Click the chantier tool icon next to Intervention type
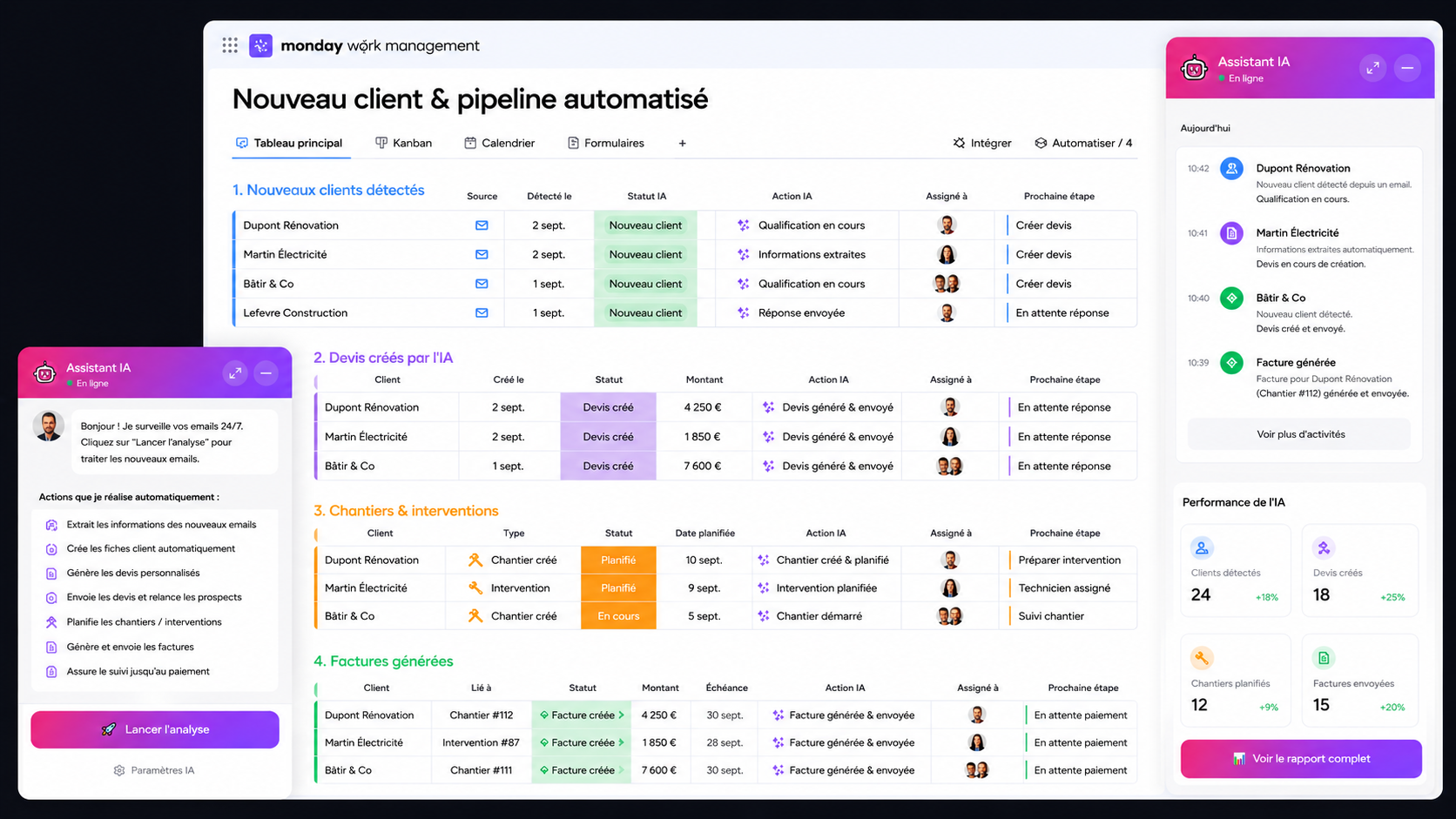Viewport: 1456px width, 819px height. tap(475, 588)
